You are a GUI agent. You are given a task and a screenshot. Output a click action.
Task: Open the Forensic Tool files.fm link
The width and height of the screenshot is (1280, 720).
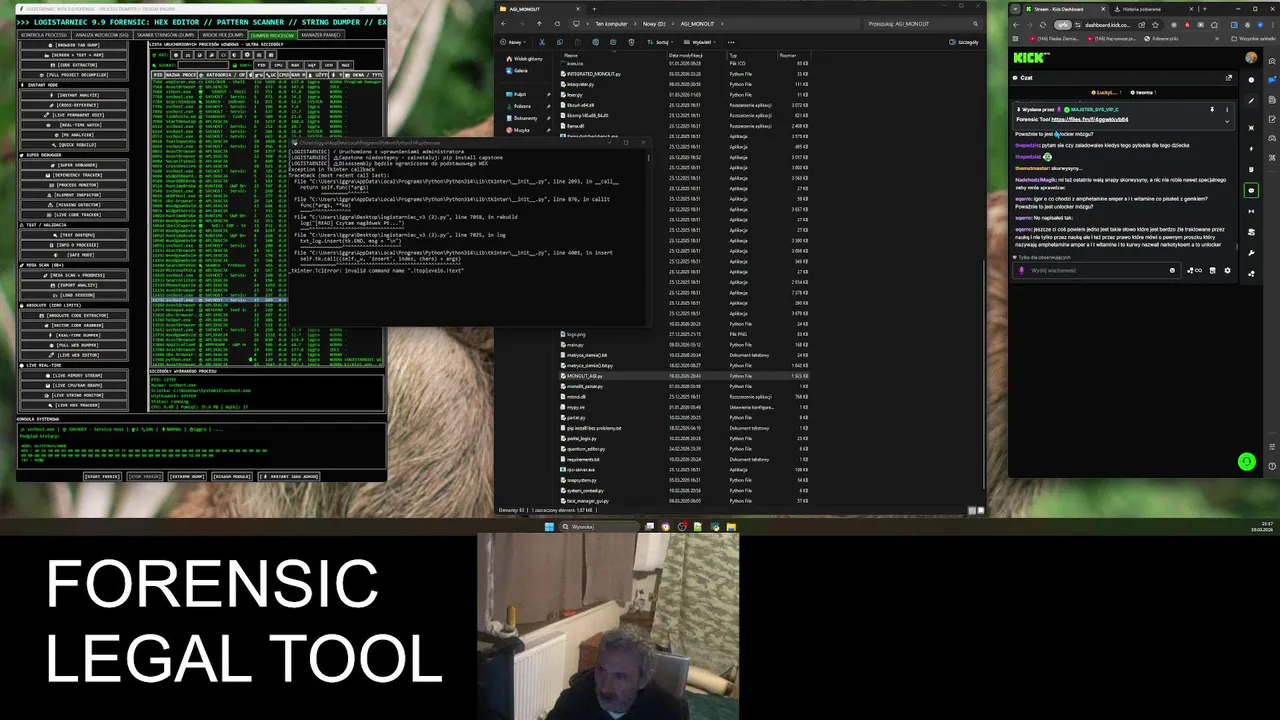(1090, 119)
